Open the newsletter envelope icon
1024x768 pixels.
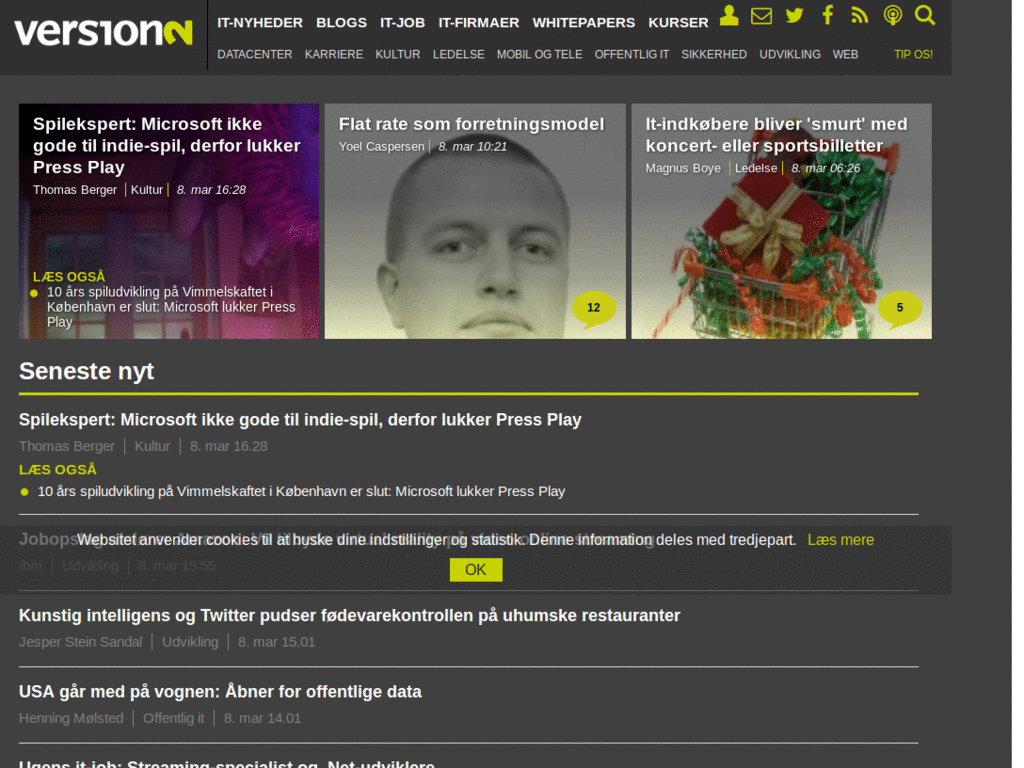761,15
